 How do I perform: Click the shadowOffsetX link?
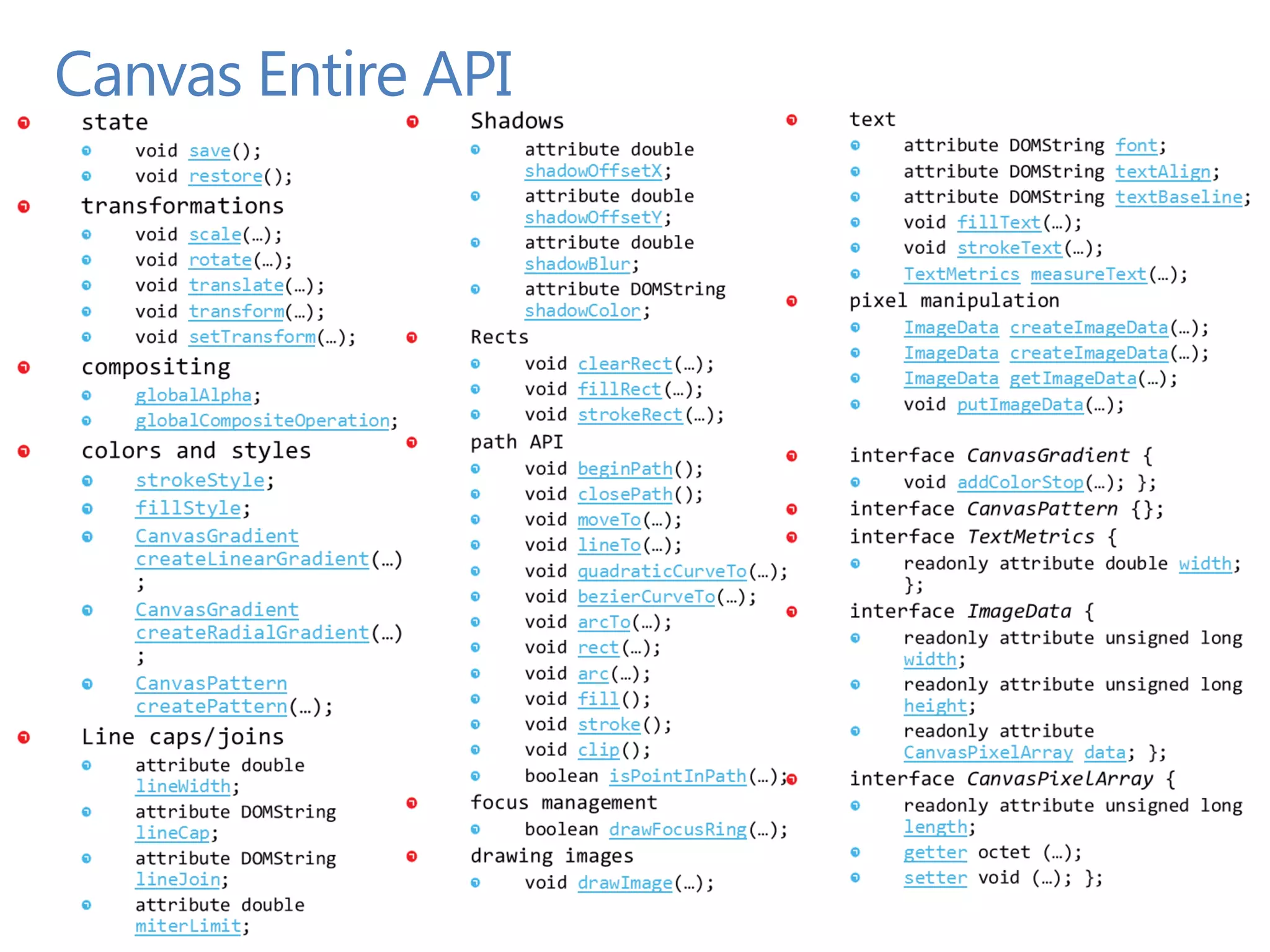pos(593,171)
